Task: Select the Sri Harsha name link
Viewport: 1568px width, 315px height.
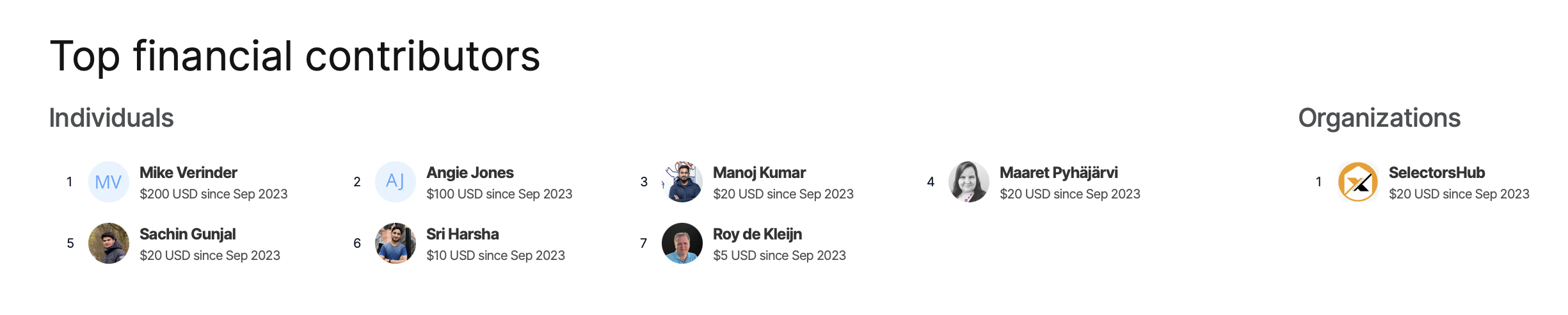Action: [x=462, y=234]
